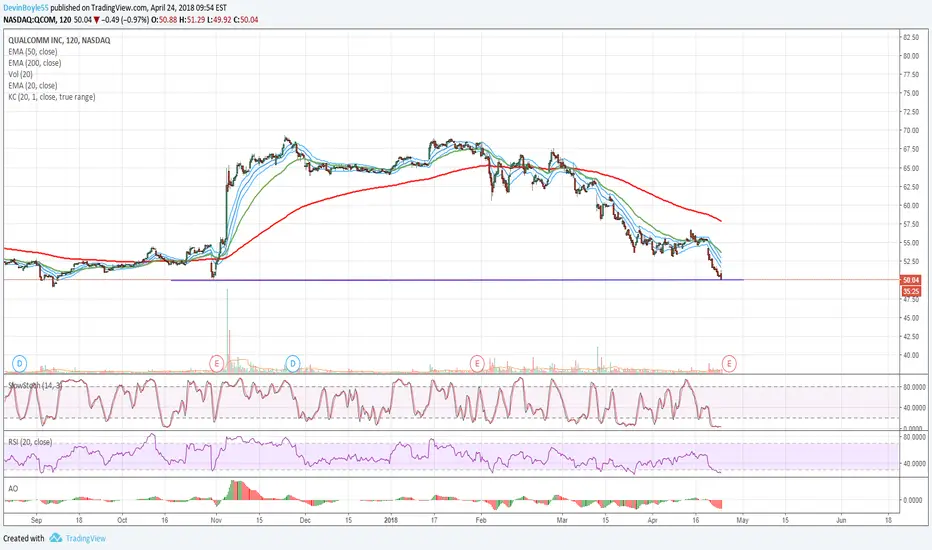Image resolution: width=932 pixels, height=550 pixels.
Task: Click the Feb label on time axis
Action: pyautogui.click(x=481, y=520)
